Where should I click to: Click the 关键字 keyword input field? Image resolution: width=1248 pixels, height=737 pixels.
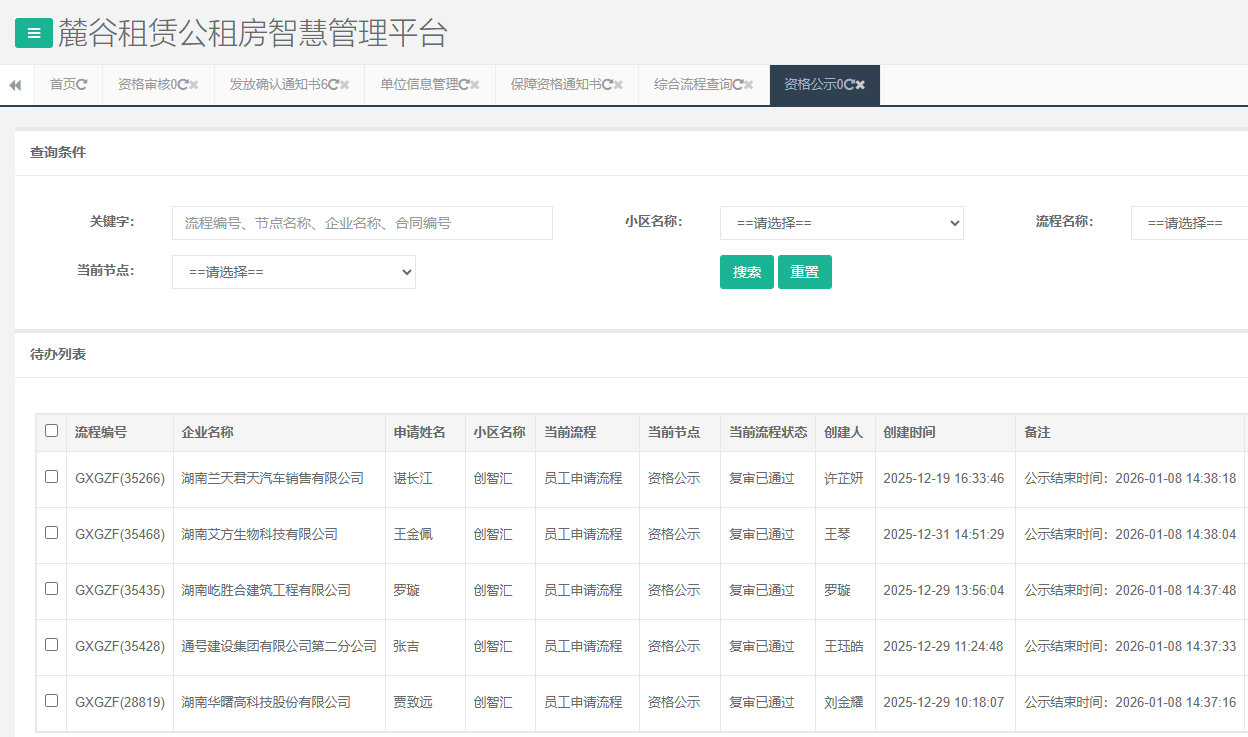click(360, 222)
